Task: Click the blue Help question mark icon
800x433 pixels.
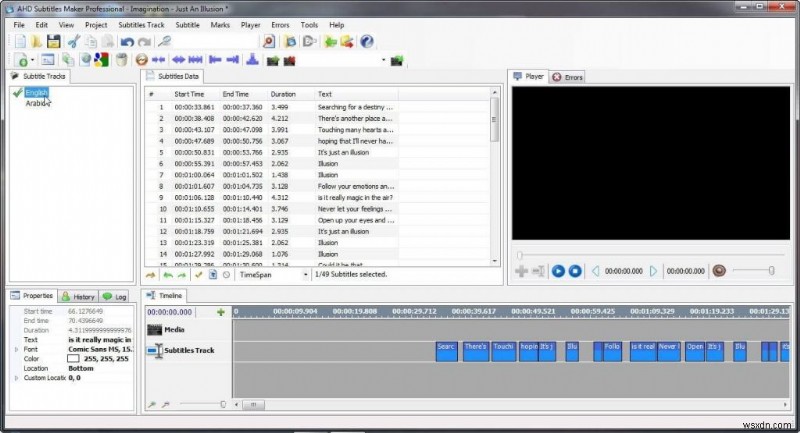Action: point(366,42)
